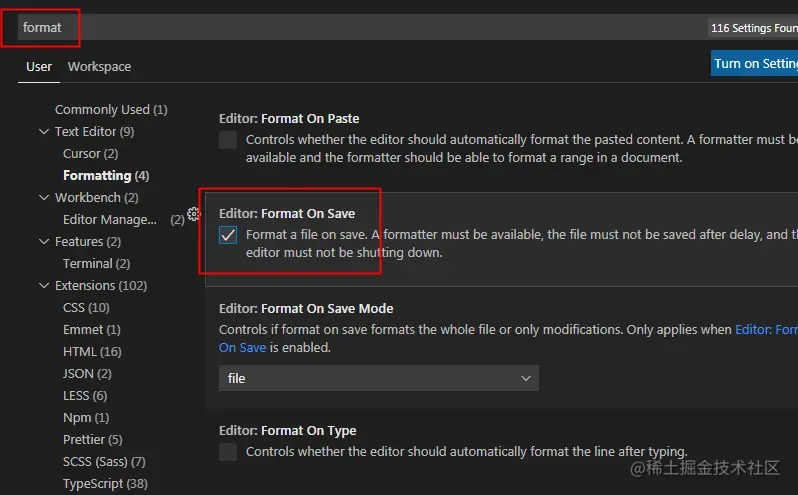The width and height of the screenshot is (798, 495).
Task: Follow the Editor: Format On Save link
Action: [765, 329]
